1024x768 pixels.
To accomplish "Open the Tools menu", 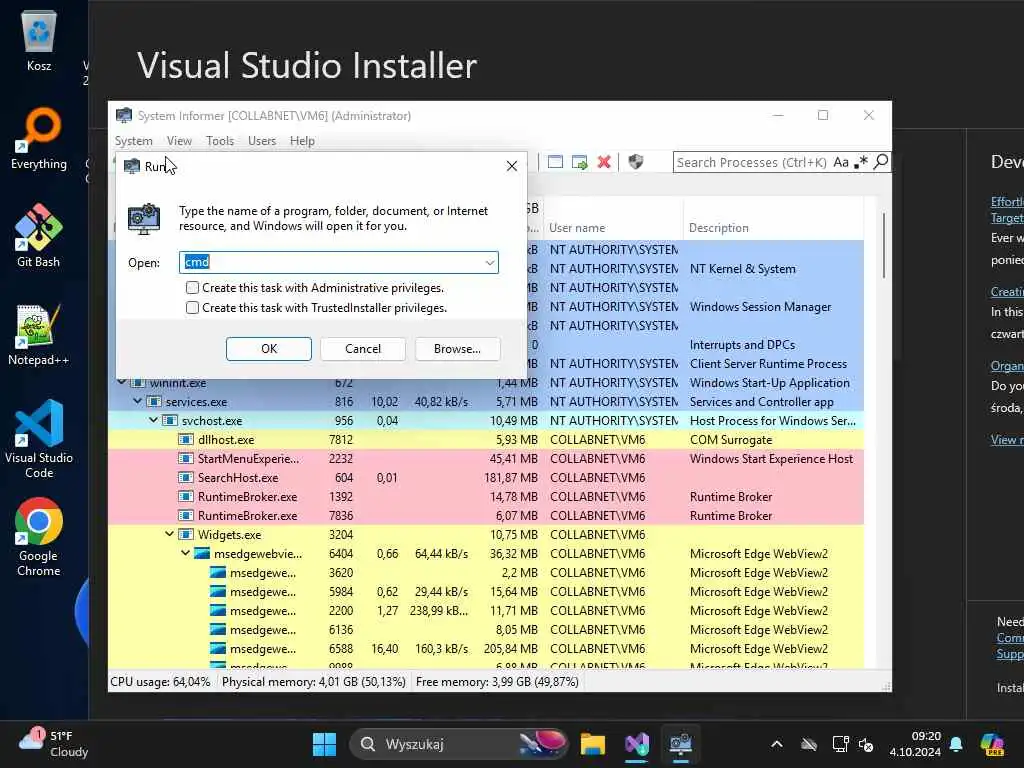I will click(x=220, y=140).
